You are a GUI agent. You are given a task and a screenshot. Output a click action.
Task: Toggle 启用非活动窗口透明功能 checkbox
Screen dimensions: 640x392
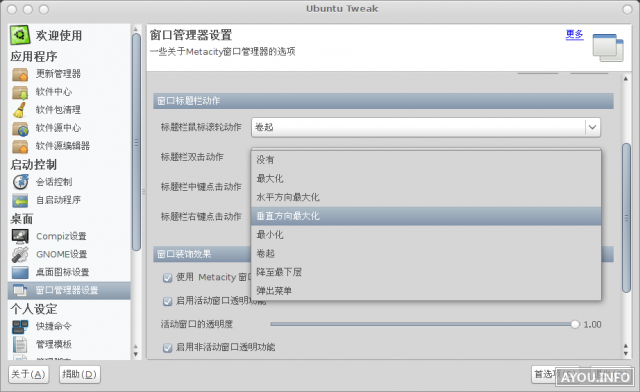167,347
